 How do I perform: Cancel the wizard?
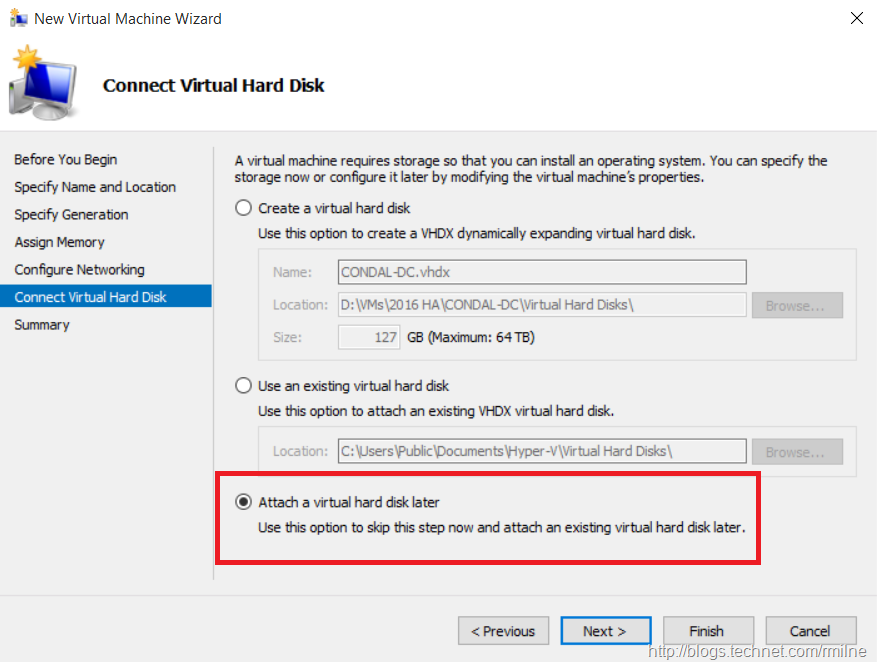(810, 631)
